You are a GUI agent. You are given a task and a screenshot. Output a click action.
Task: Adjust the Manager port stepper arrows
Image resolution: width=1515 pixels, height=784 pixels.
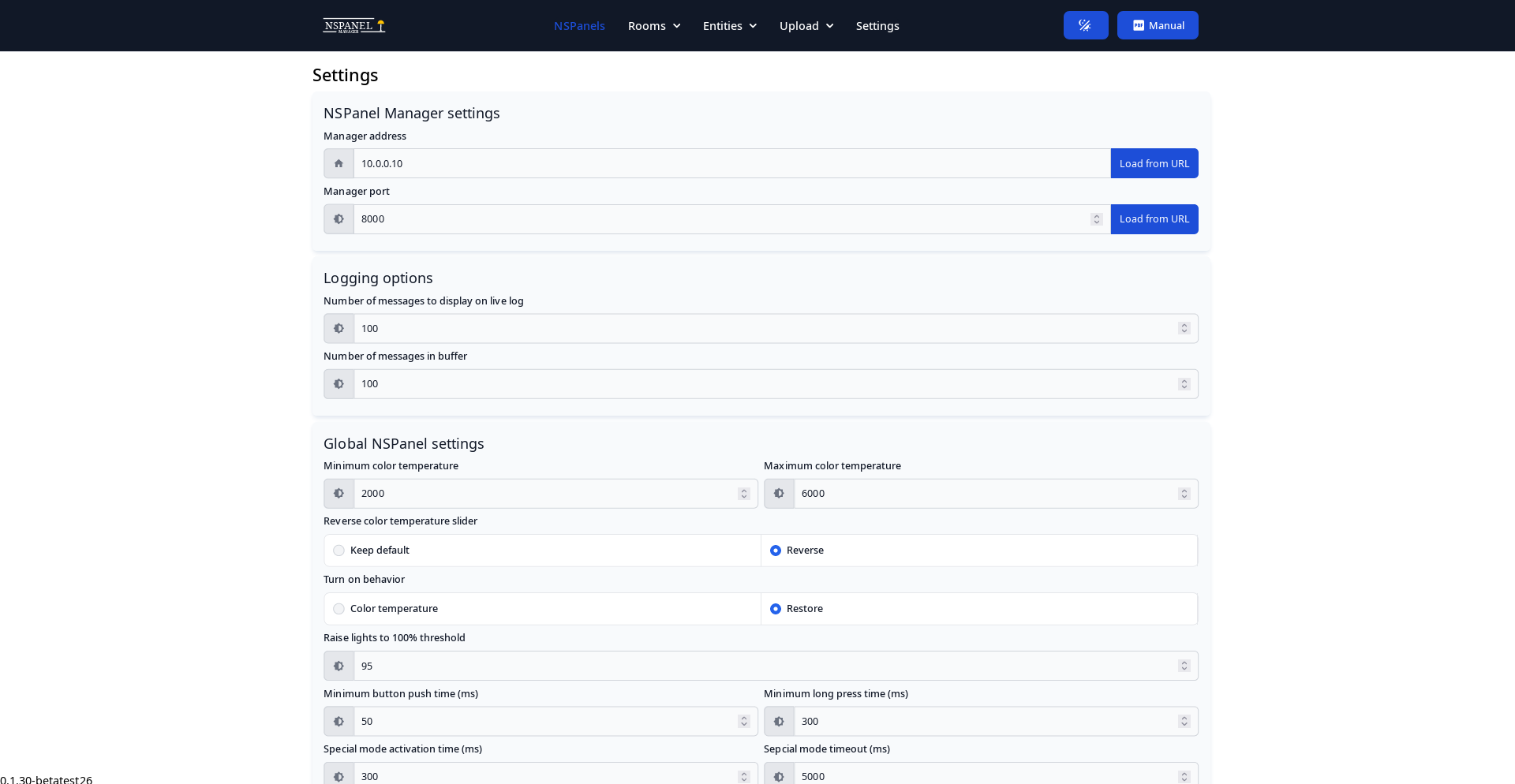1097,219
